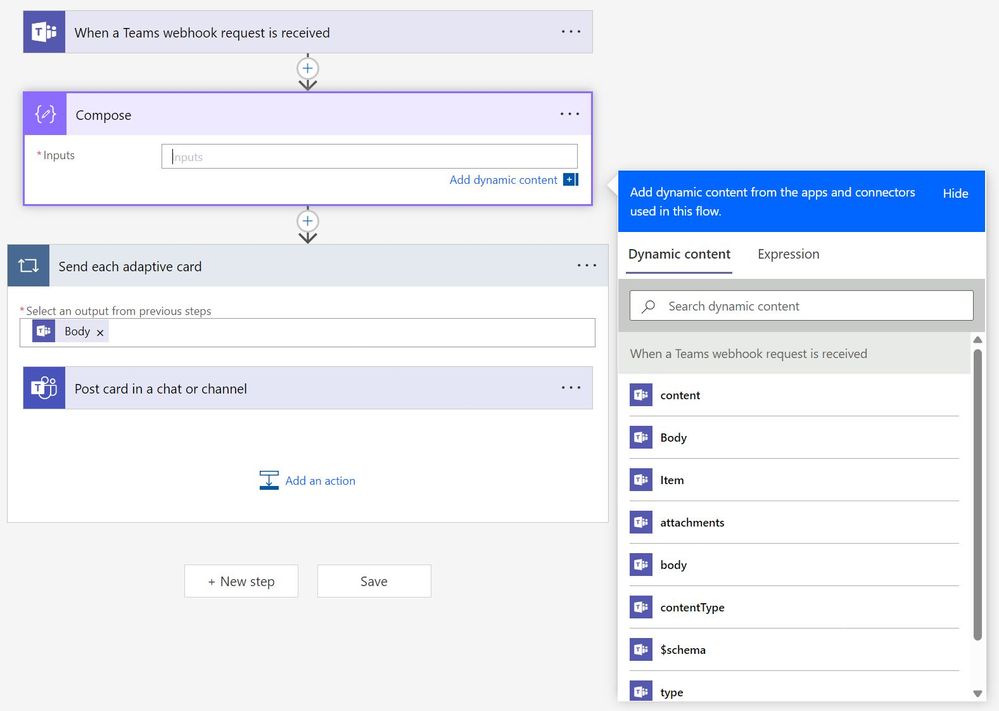This screenshot has width=999, height=711.
Task: Collapse the Send each adaptive card header
Action: point(308,266)
